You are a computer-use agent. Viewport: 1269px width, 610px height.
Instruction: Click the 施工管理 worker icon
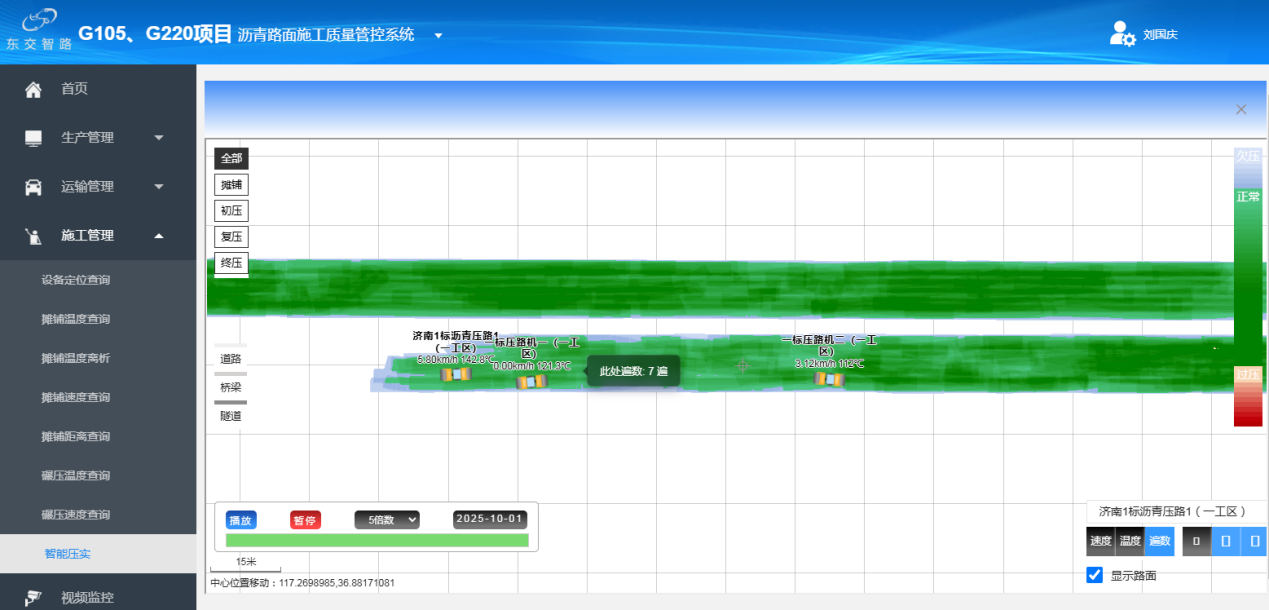[x=33, y=236]
